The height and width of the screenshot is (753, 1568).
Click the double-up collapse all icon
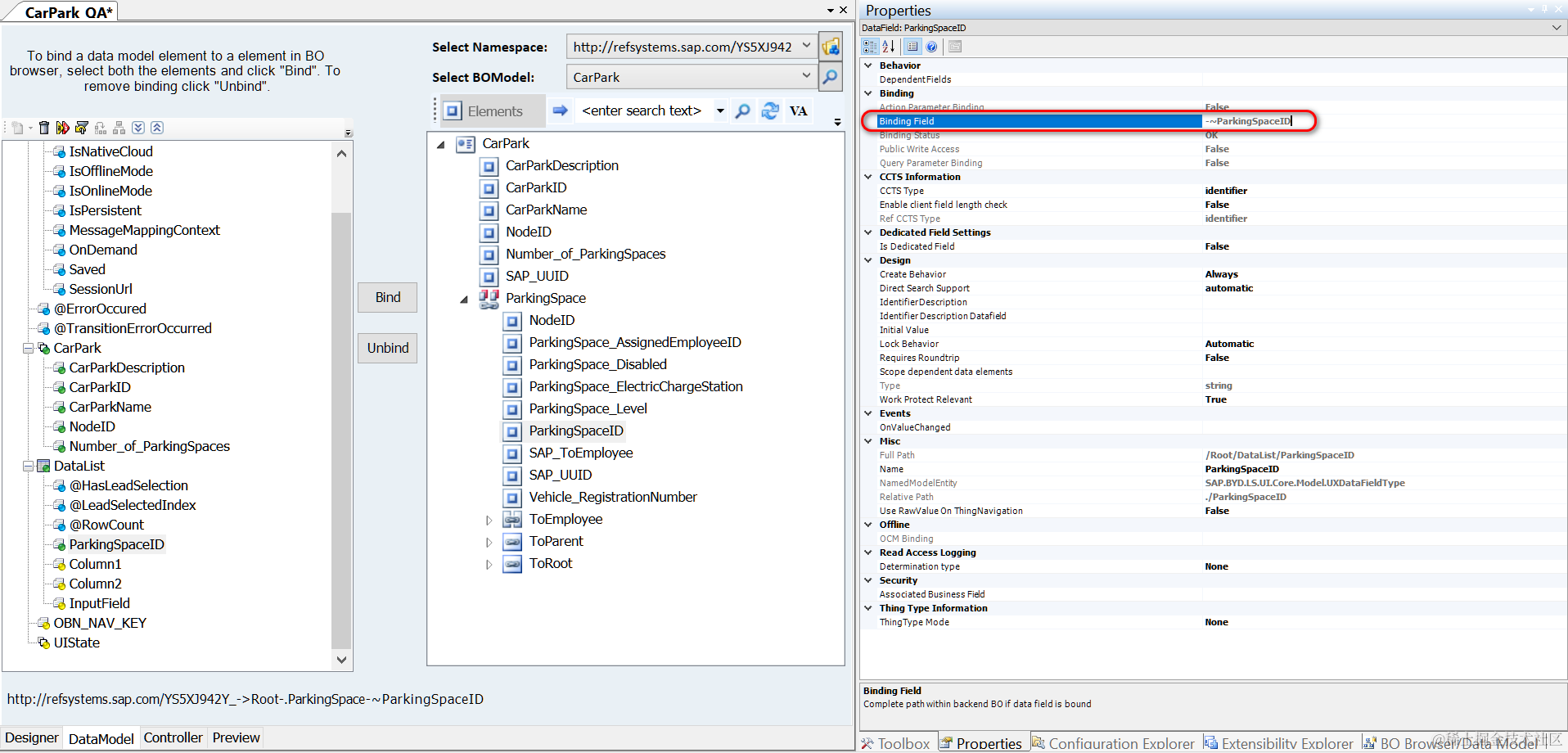tap(157, 128)
